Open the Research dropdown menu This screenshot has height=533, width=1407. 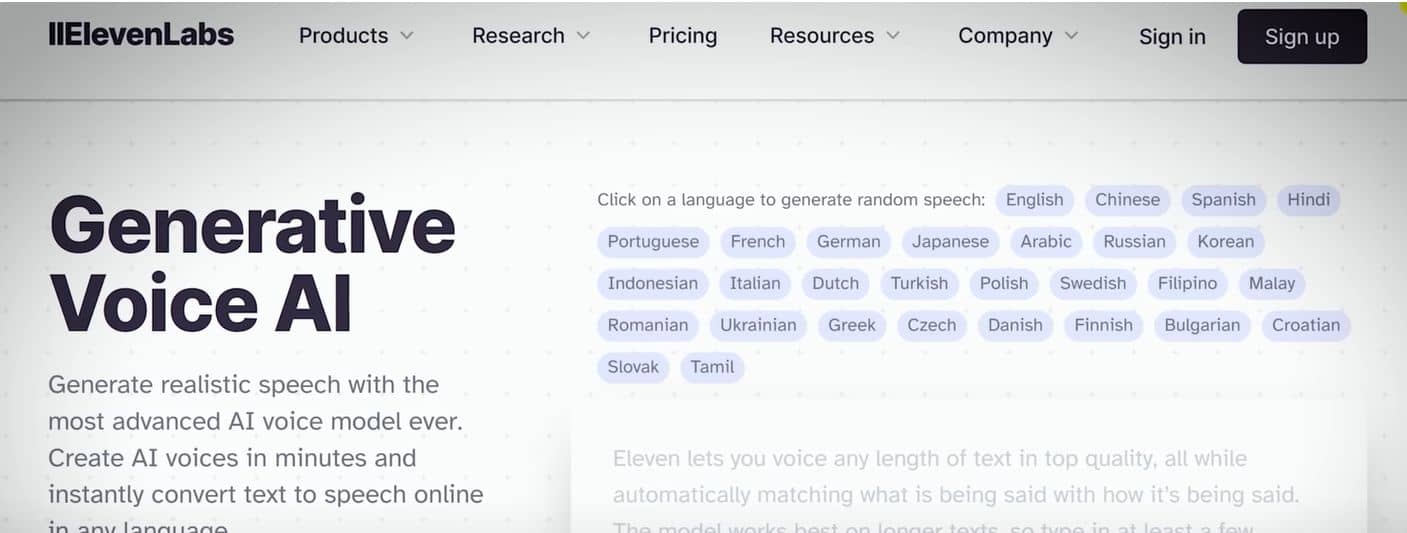click(531, 36)
